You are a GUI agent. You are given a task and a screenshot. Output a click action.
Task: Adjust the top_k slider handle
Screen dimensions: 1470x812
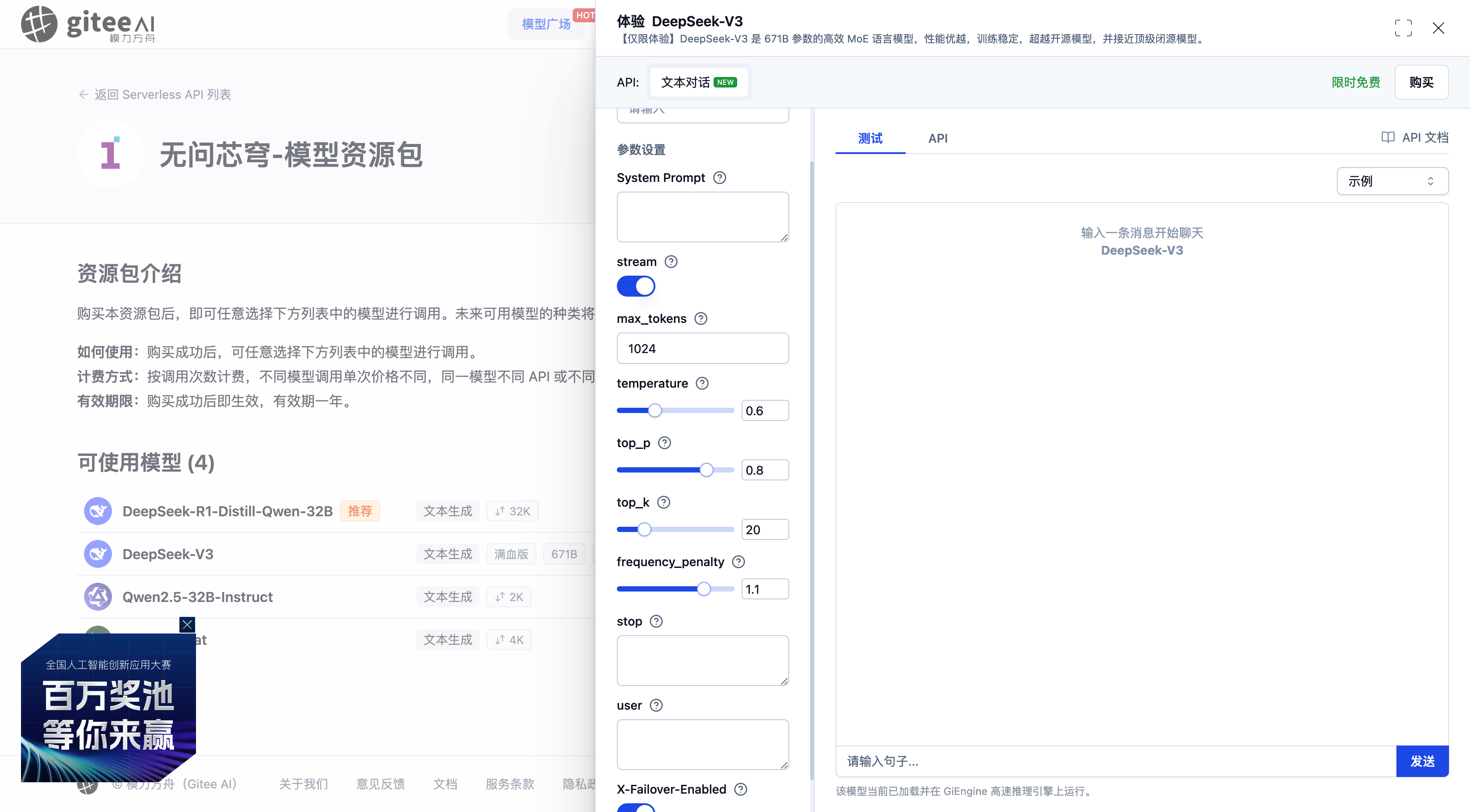click(644, 529)
